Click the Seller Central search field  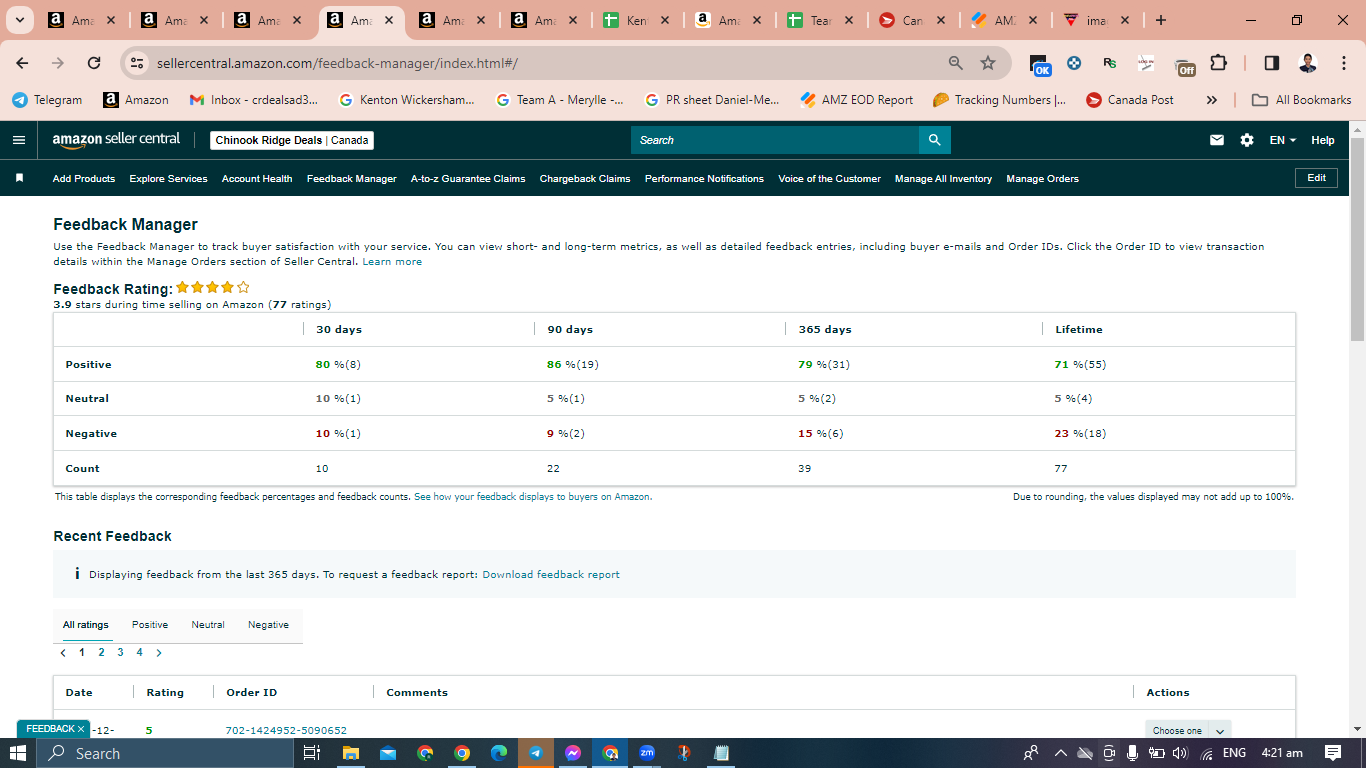[x=775, y=140]
